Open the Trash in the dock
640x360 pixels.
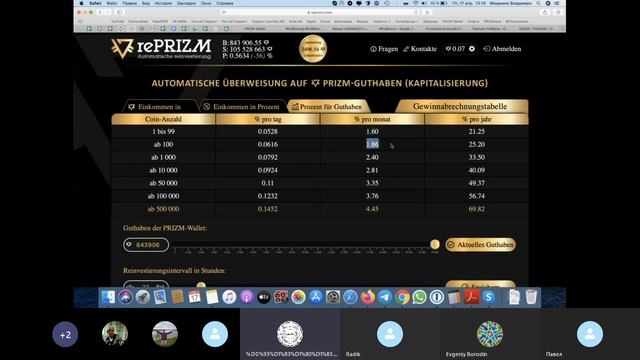pos(531,298)
